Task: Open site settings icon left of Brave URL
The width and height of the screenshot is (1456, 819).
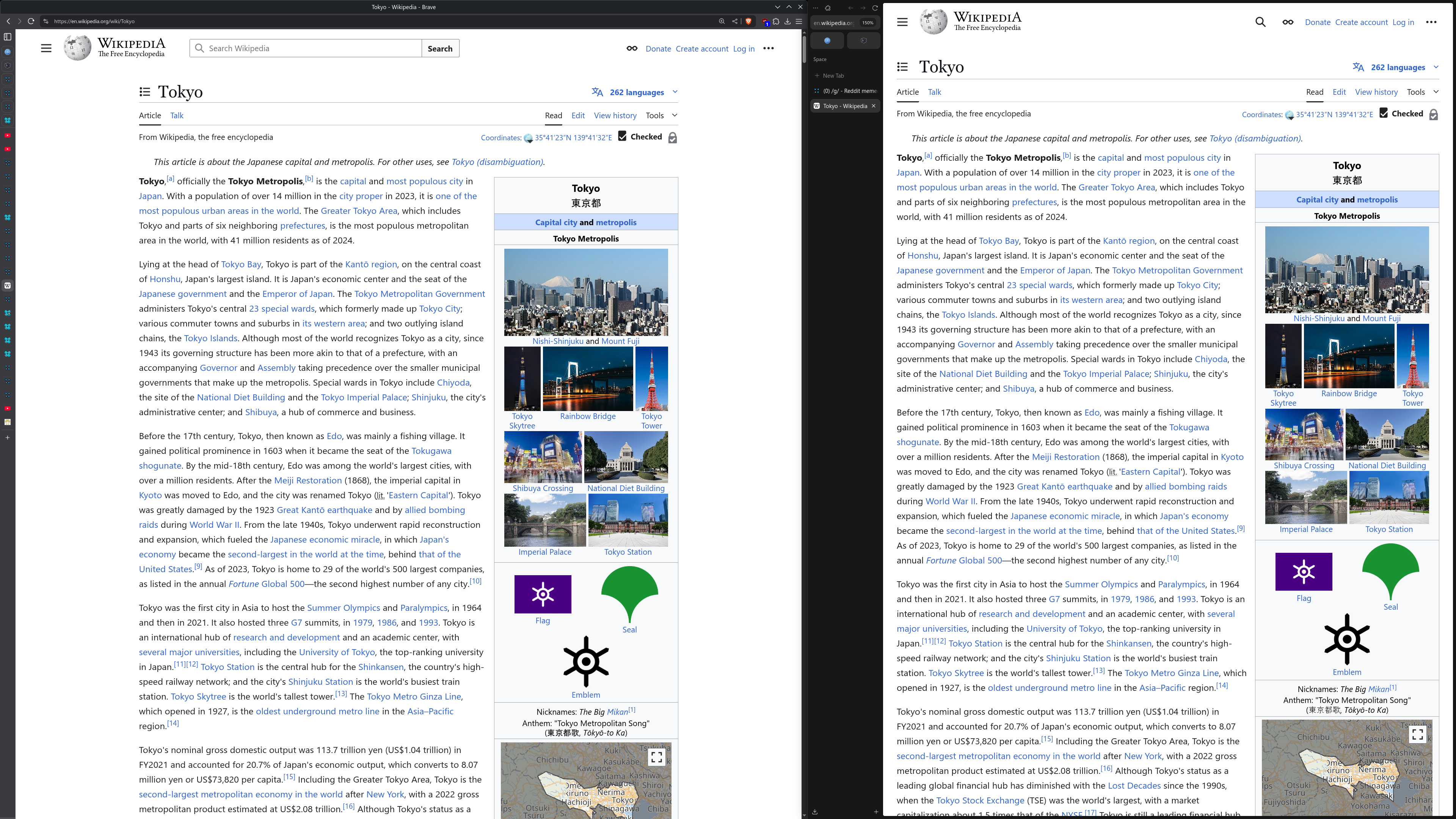Action: 46,22
